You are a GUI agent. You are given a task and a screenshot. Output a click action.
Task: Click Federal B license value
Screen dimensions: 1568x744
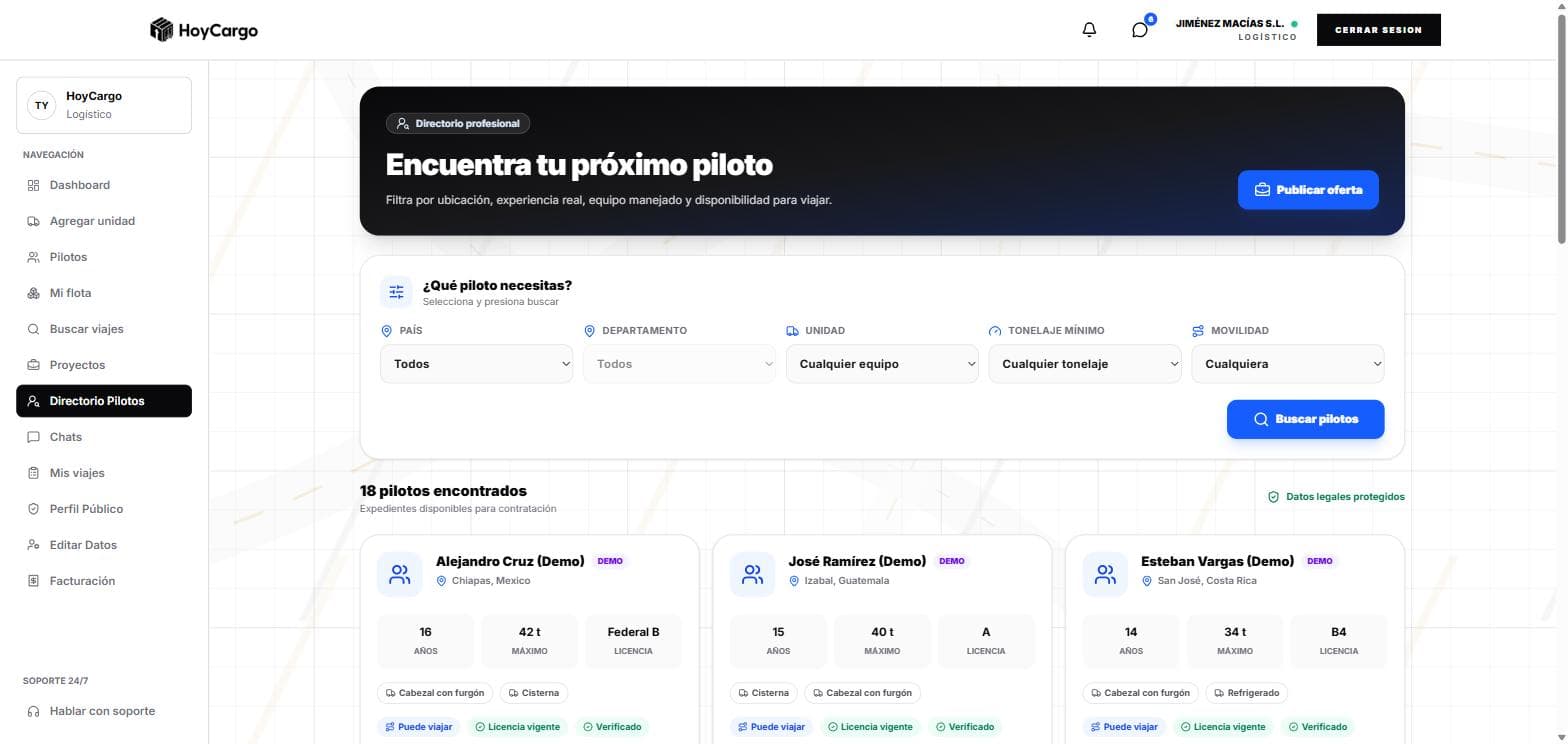633,632
